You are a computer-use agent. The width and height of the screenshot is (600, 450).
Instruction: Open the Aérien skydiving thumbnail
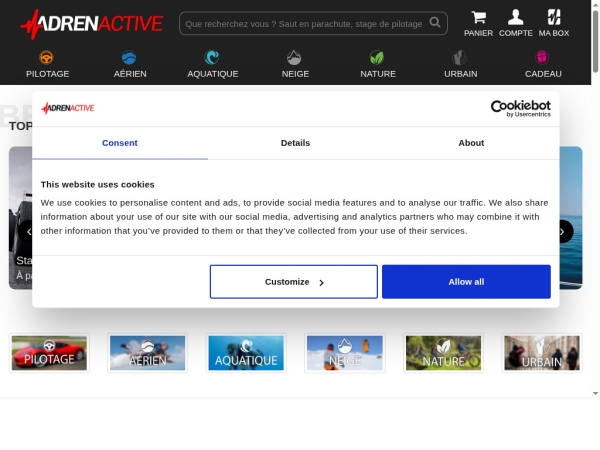coord(147,353)
